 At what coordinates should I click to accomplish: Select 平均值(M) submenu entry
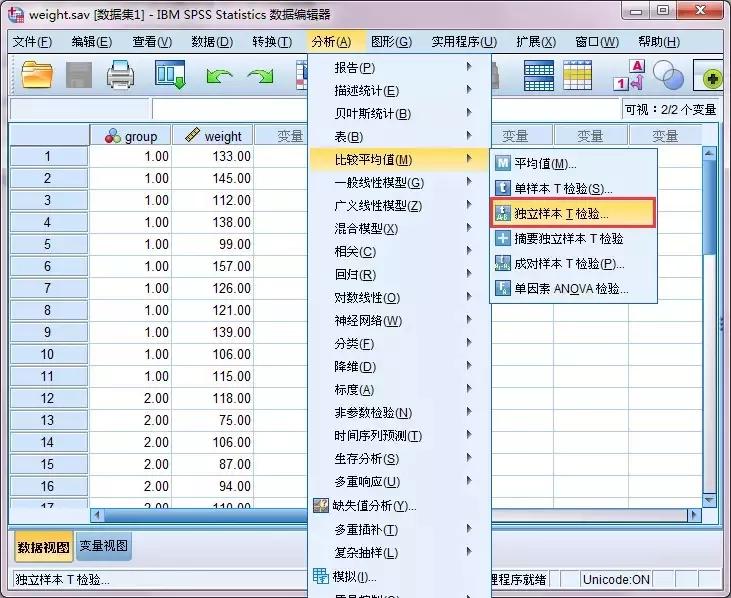coord(573,164)
